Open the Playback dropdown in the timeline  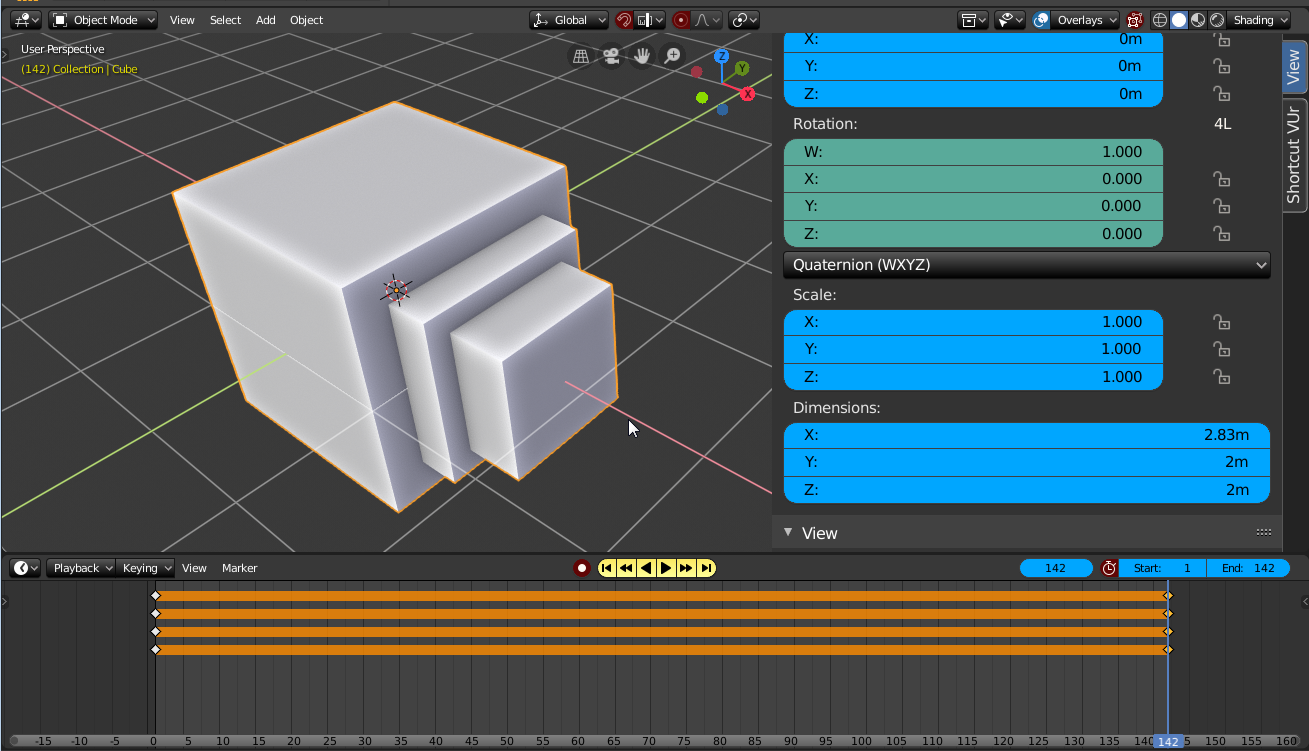pos(82,568)
